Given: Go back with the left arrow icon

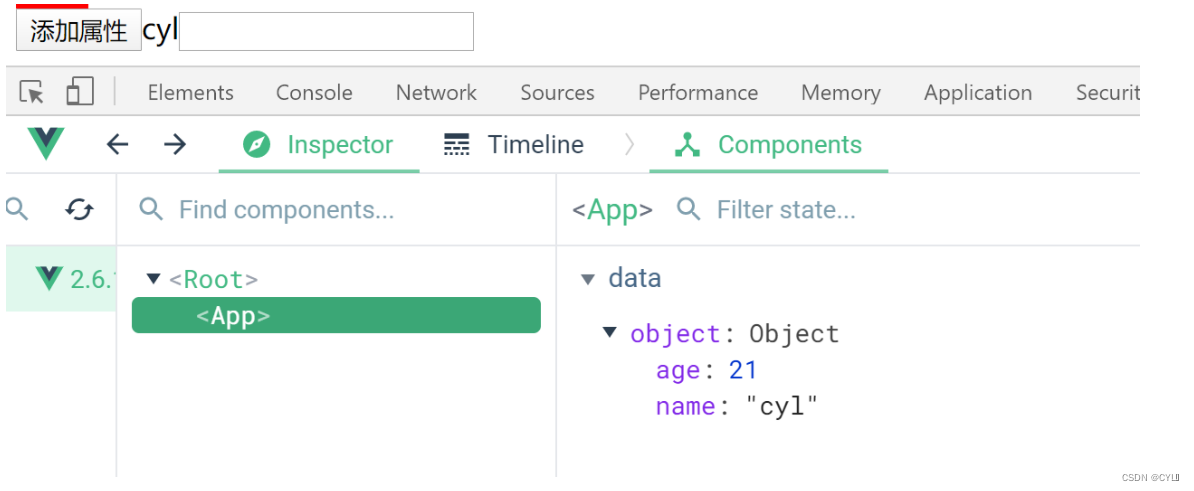Looking at the screenshot, I should tap(118, 145).
